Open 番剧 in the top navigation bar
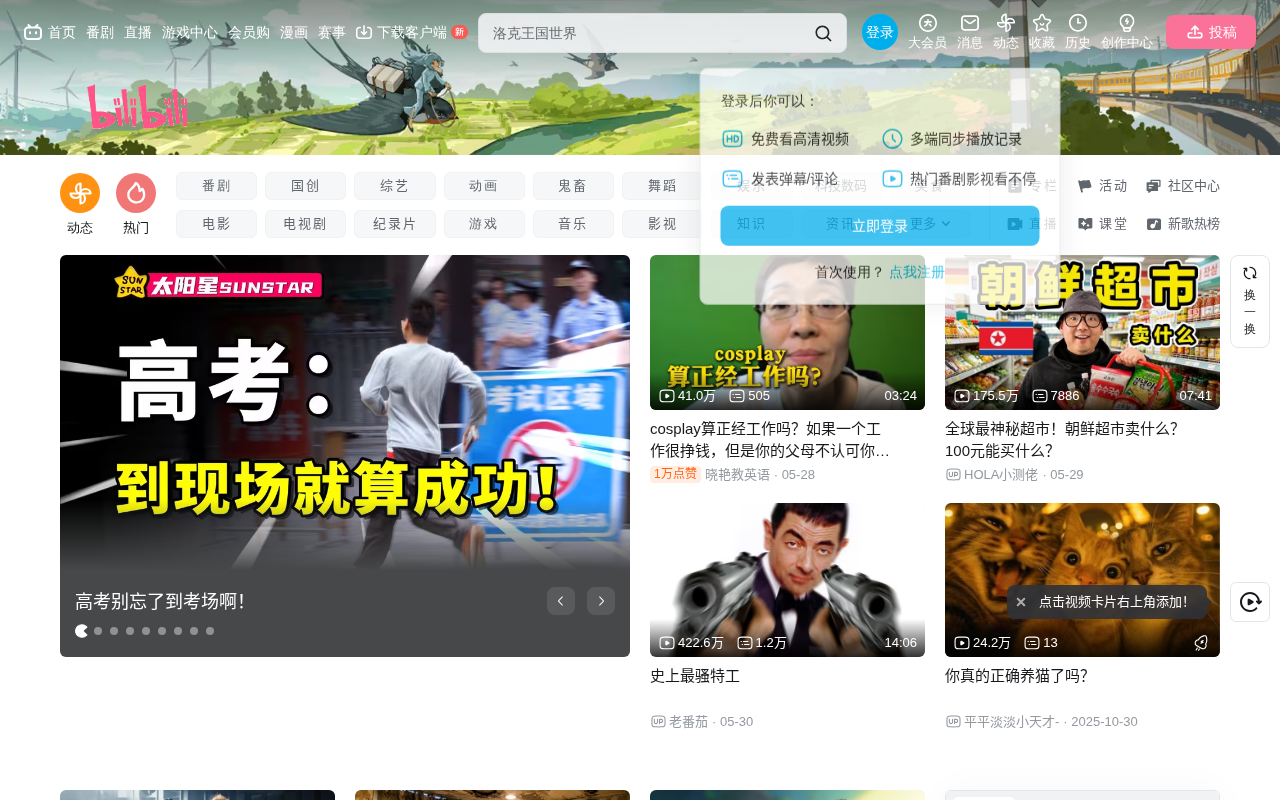The height and width of the screenshot is (800, 1280). tap(100, 32)
